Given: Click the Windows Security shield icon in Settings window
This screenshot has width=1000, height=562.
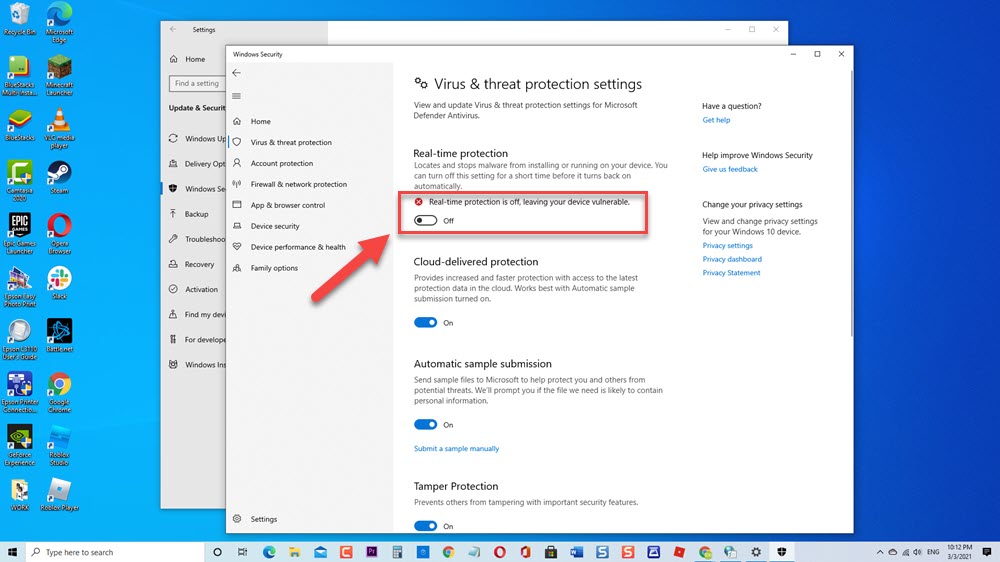Looking at the screenshot, I should [x=173, y=189].
